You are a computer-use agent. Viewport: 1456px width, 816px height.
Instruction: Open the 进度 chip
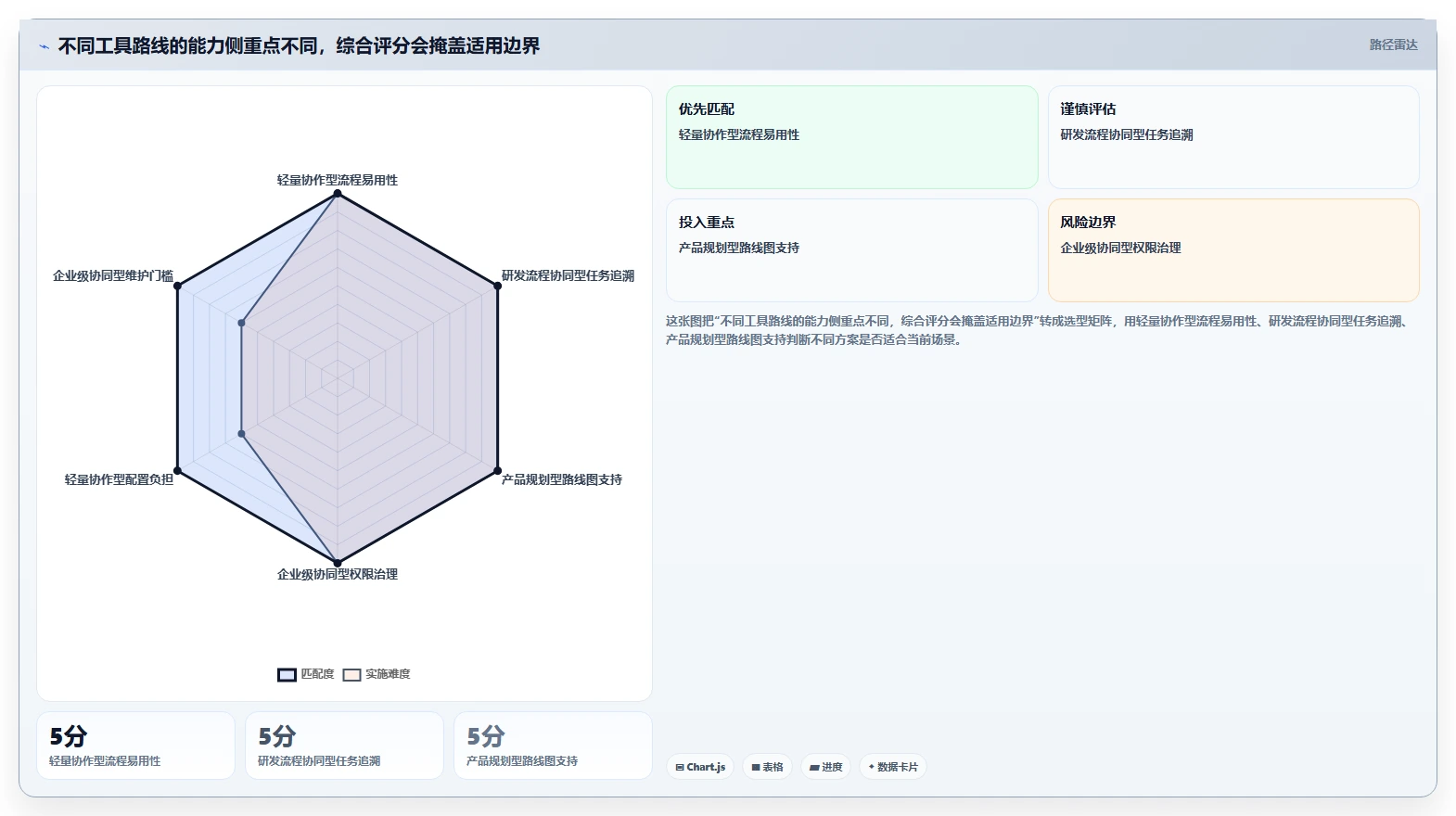825,767
